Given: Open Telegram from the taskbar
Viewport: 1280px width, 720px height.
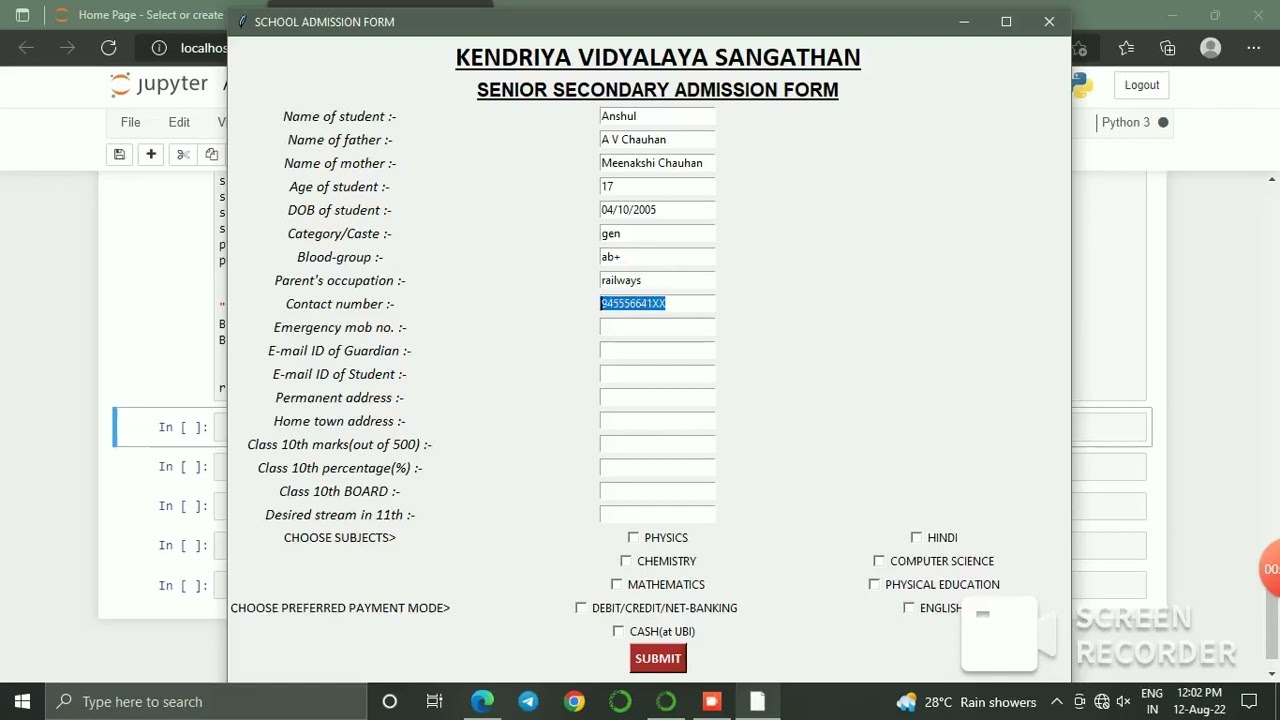Looking at the screenshot, I should [x=528, y=702].
